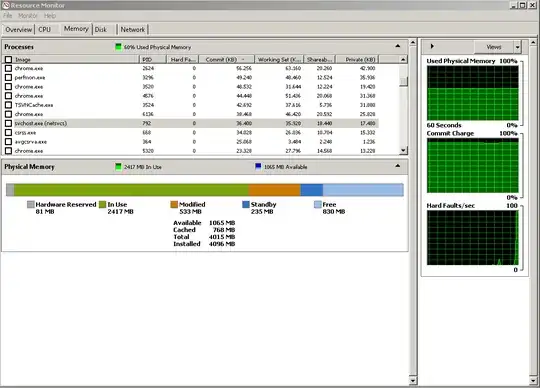The width and height of the screenshot is (540, 388).
Task: Check the box for chrome.exe PID 3520
Action: coord(9,86)
